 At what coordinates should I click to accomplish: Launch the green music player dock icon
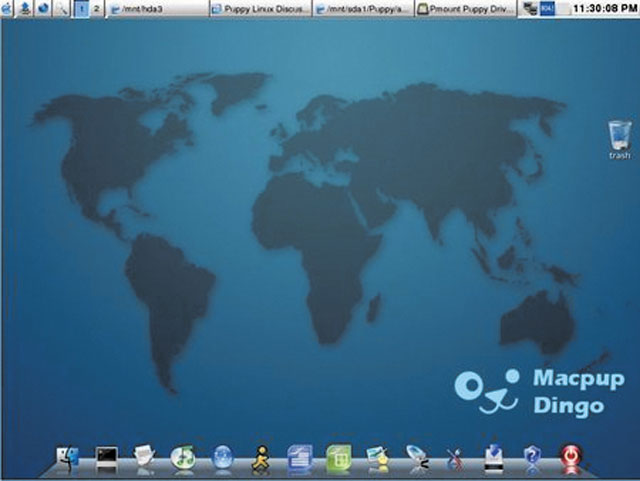coord(183,458)
